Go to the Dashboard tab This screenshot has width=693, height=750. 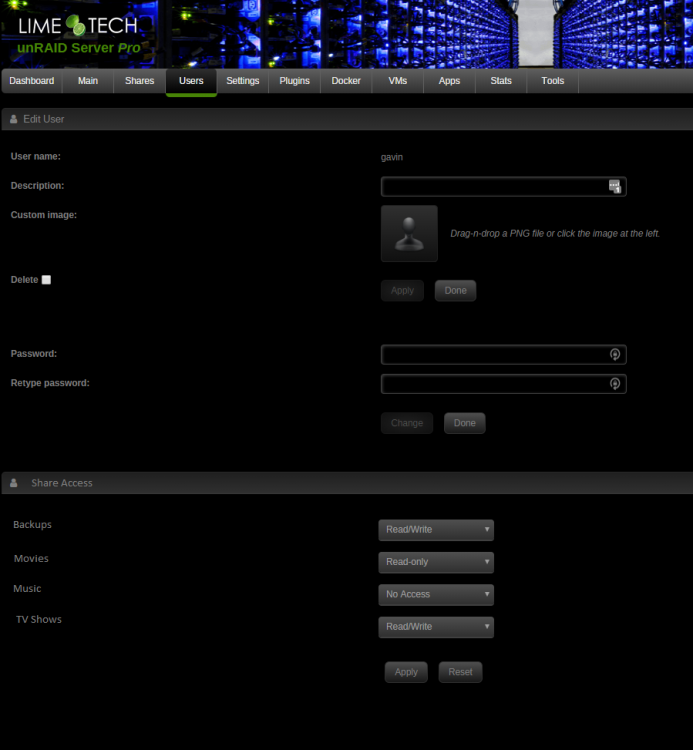[32, 81]
